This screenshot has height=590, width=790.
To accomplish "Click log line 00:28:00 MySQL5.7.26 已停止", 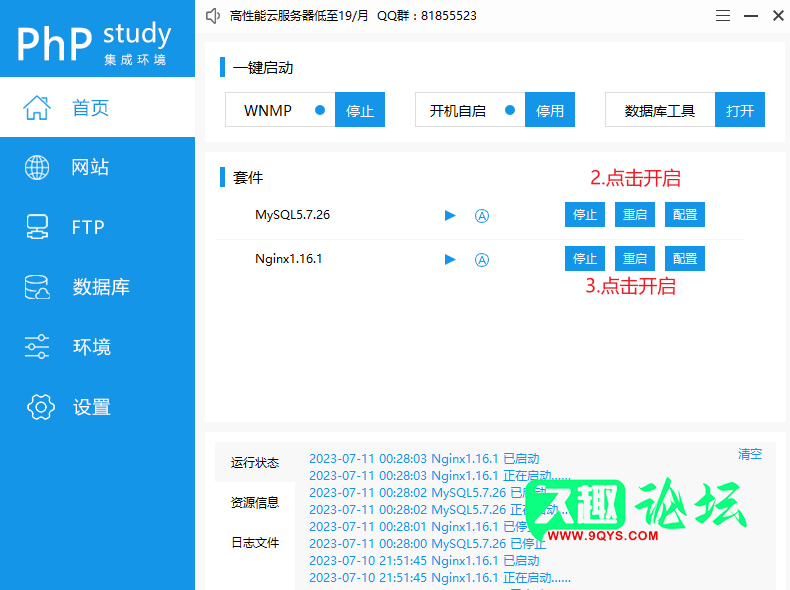I will 427,544.
